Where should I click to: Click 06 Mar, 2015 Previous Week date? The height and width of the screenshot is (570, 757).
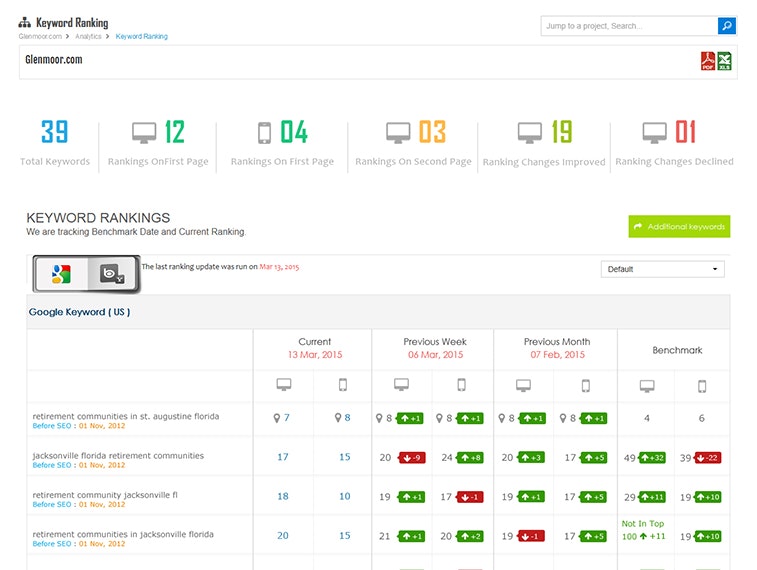click(x=435, y=355)
